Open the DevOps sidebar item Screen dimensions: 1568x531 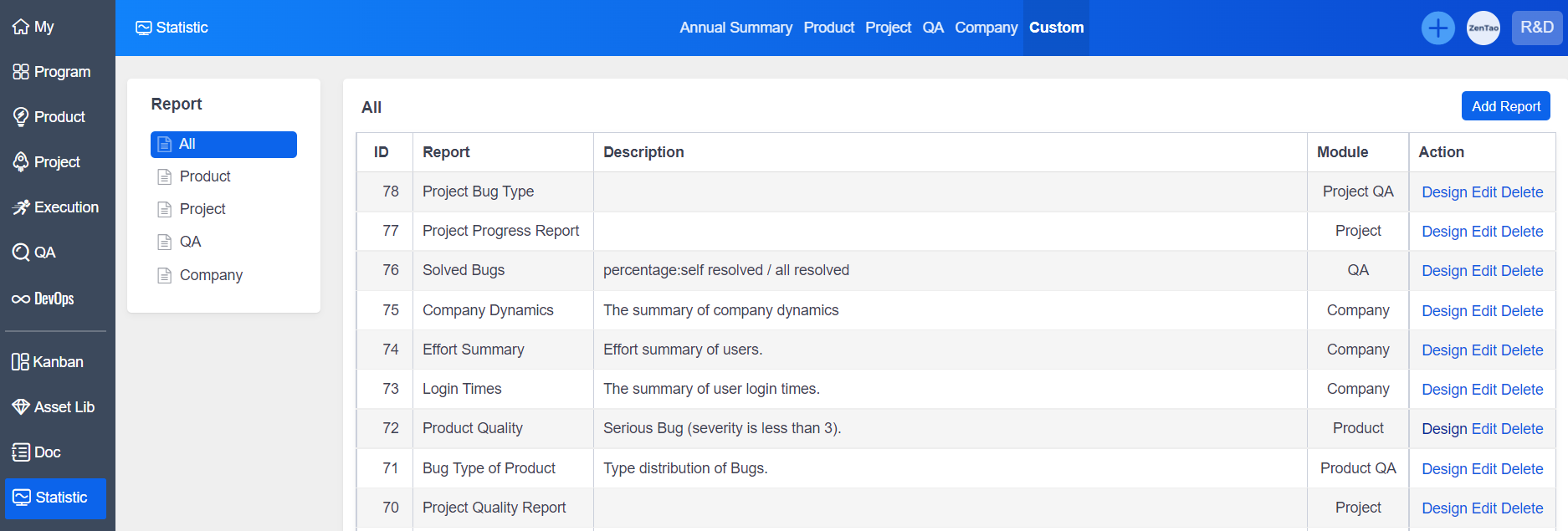(44, 299)
